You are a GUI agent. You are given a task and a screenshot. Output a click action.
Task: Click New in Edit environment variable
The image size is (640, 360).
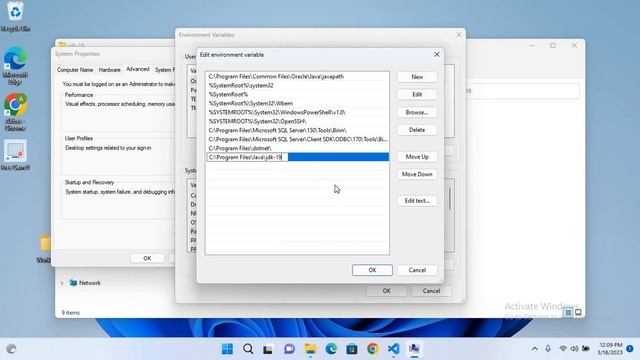click(417, 77)
